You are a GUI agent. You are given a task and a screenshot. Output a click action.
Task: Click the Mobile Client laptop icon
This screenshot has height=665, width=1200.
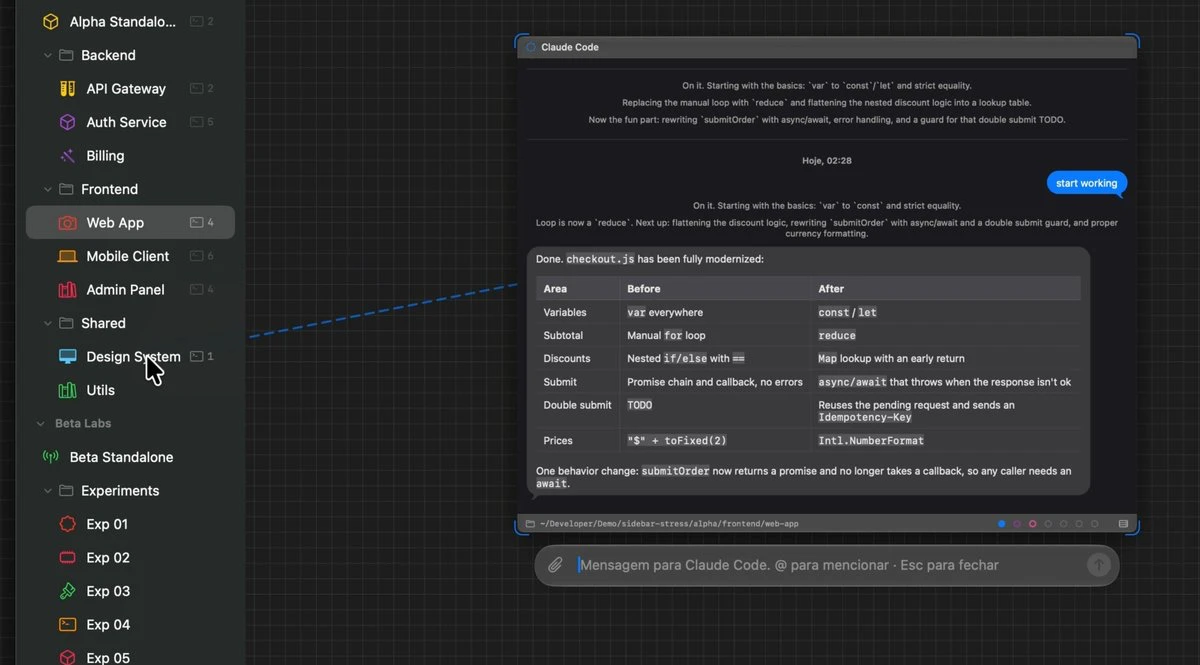click(x=67, y=256)
